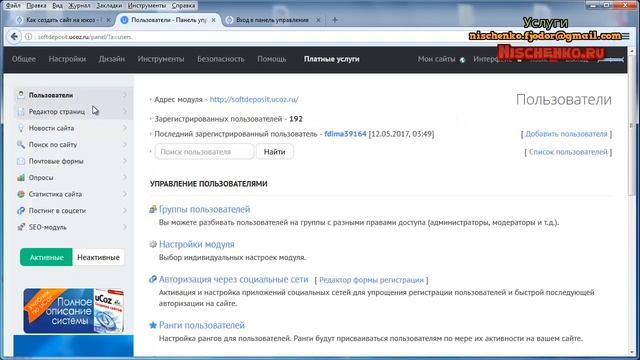This screenshot has width=640, height=360.
Task: Click the browser address bar URL
Action: (x=84, y=37)
